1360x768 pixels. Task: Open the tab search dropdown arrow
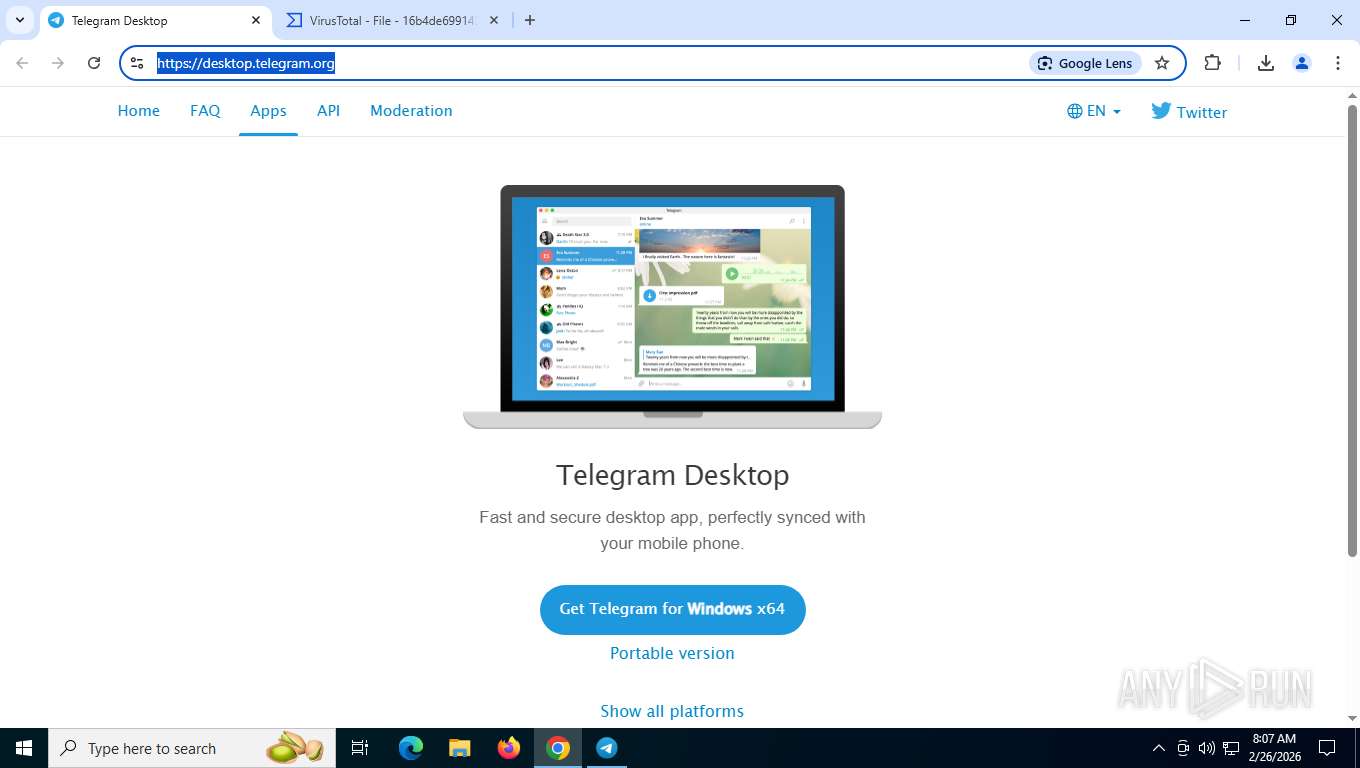pos(20,20)
